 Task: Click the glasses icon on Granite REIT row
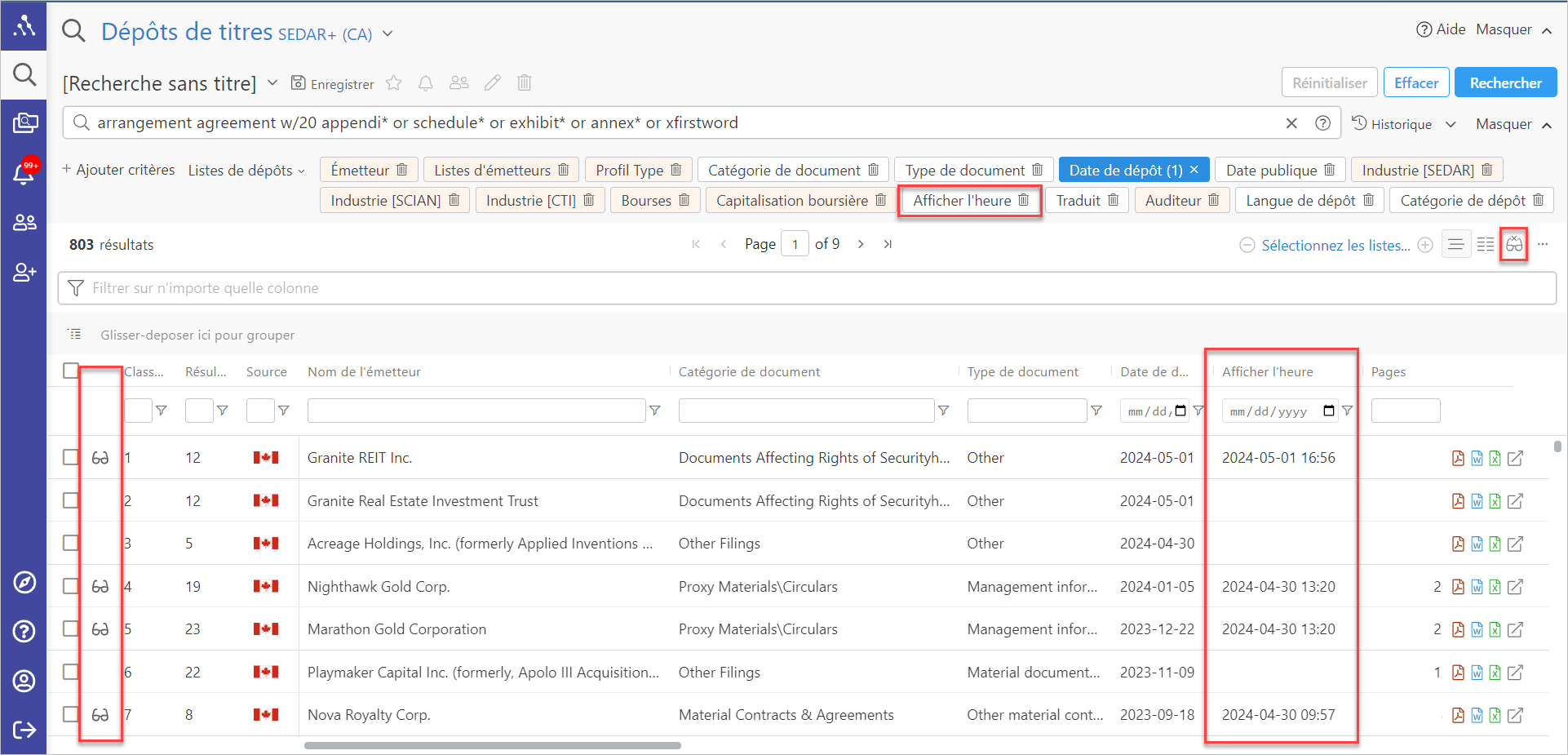click(100, 458)
